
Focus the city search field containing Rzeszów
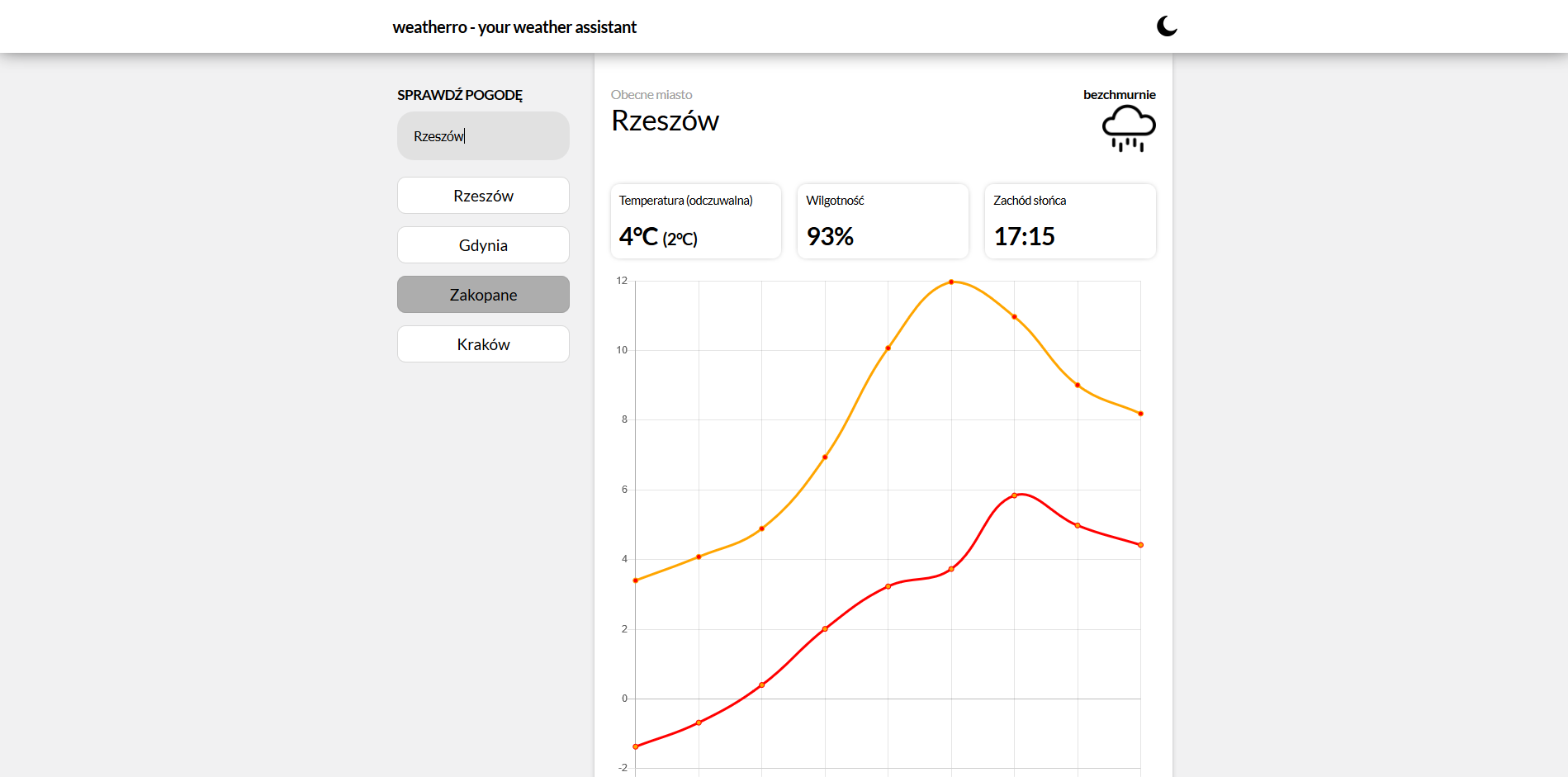483,136
